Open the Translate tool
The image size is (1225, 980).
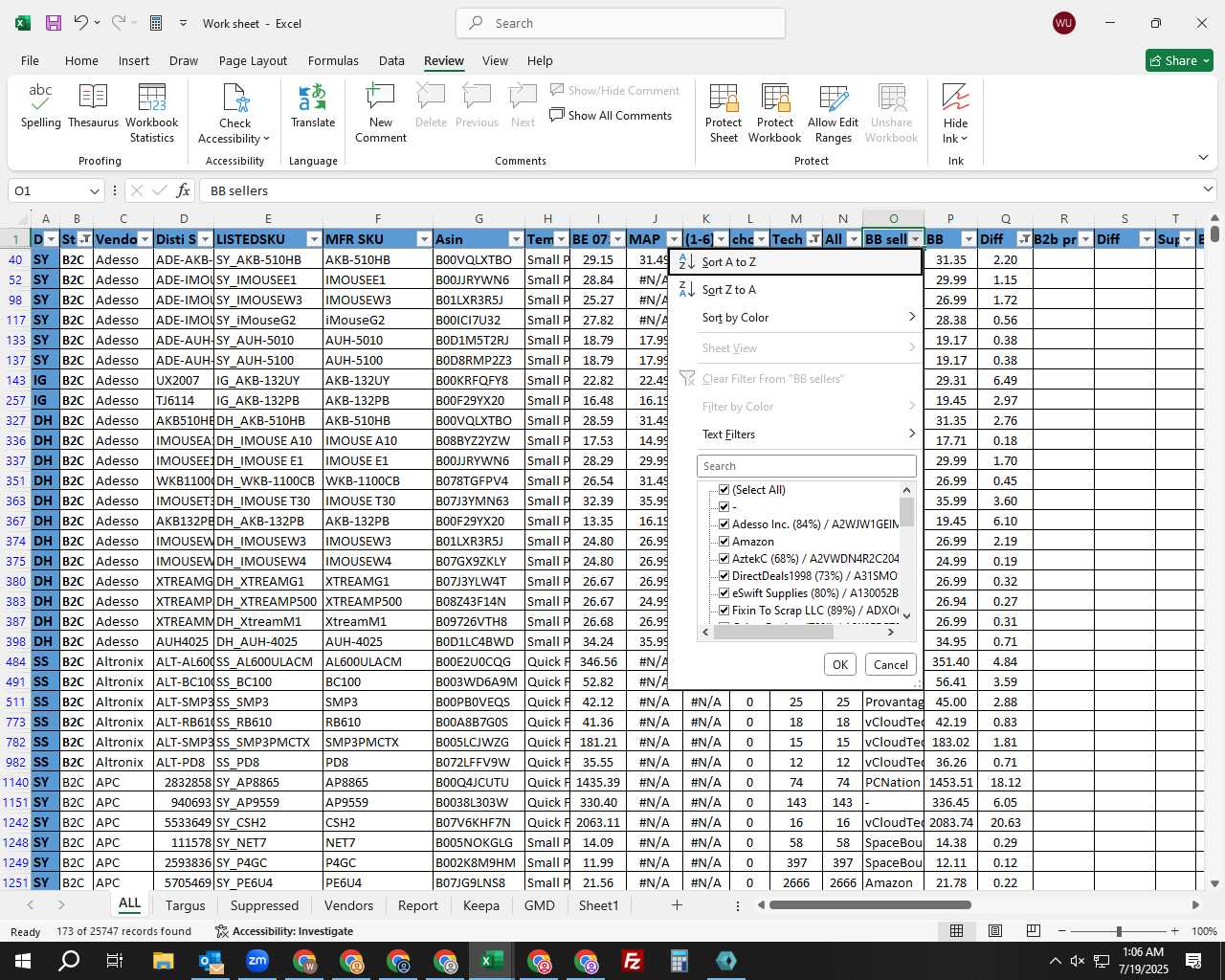[x=313, y=106]
